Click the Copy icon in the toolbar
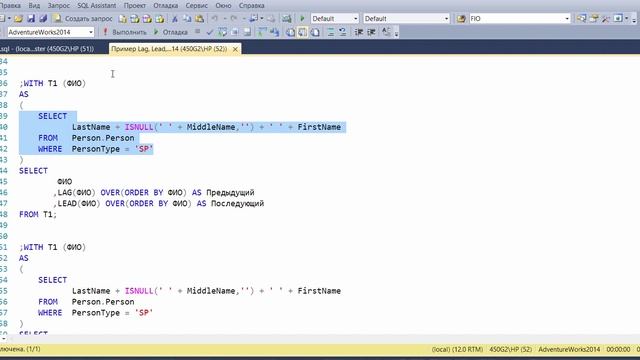Screen dimensions: 640x360 click(187, 18)
